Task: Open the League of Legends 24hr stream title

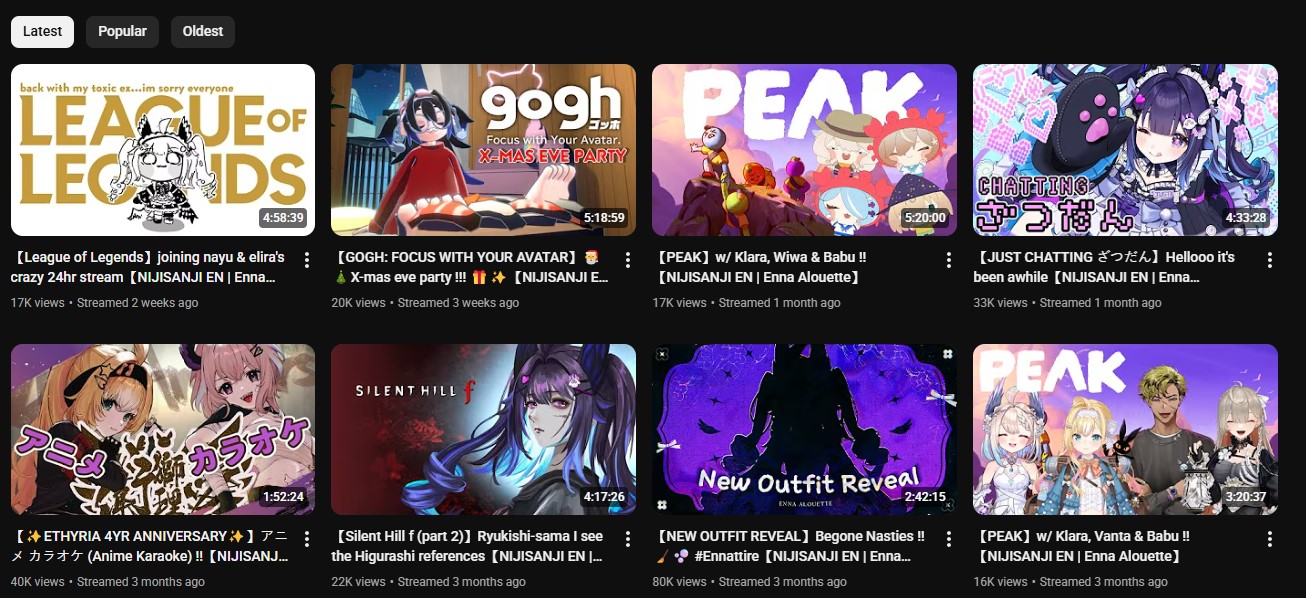Action: click(148, 267)
